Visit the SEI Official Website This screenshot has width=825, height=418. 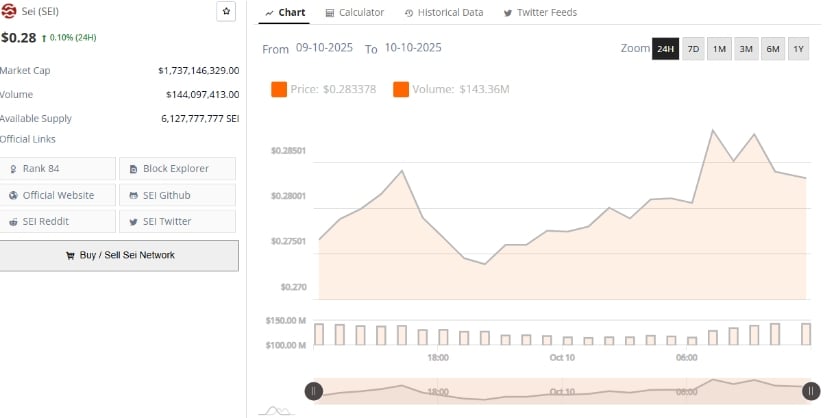click(58, 195)
